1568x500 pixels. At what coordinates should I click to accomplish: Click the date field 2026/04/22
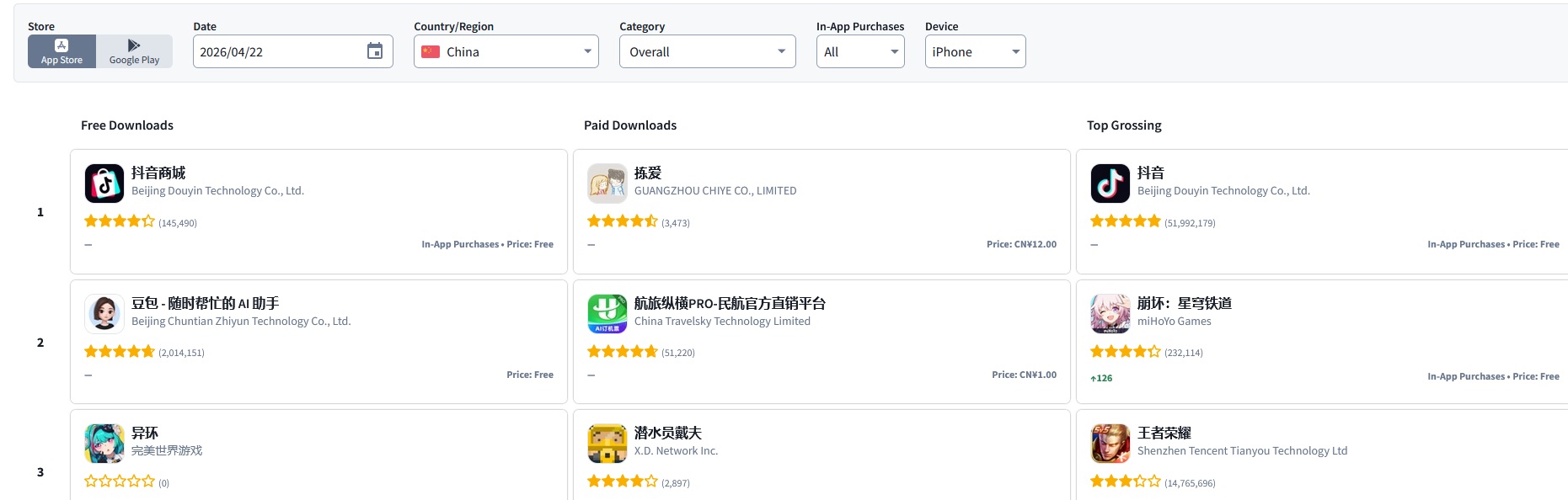tap(292, 51)
